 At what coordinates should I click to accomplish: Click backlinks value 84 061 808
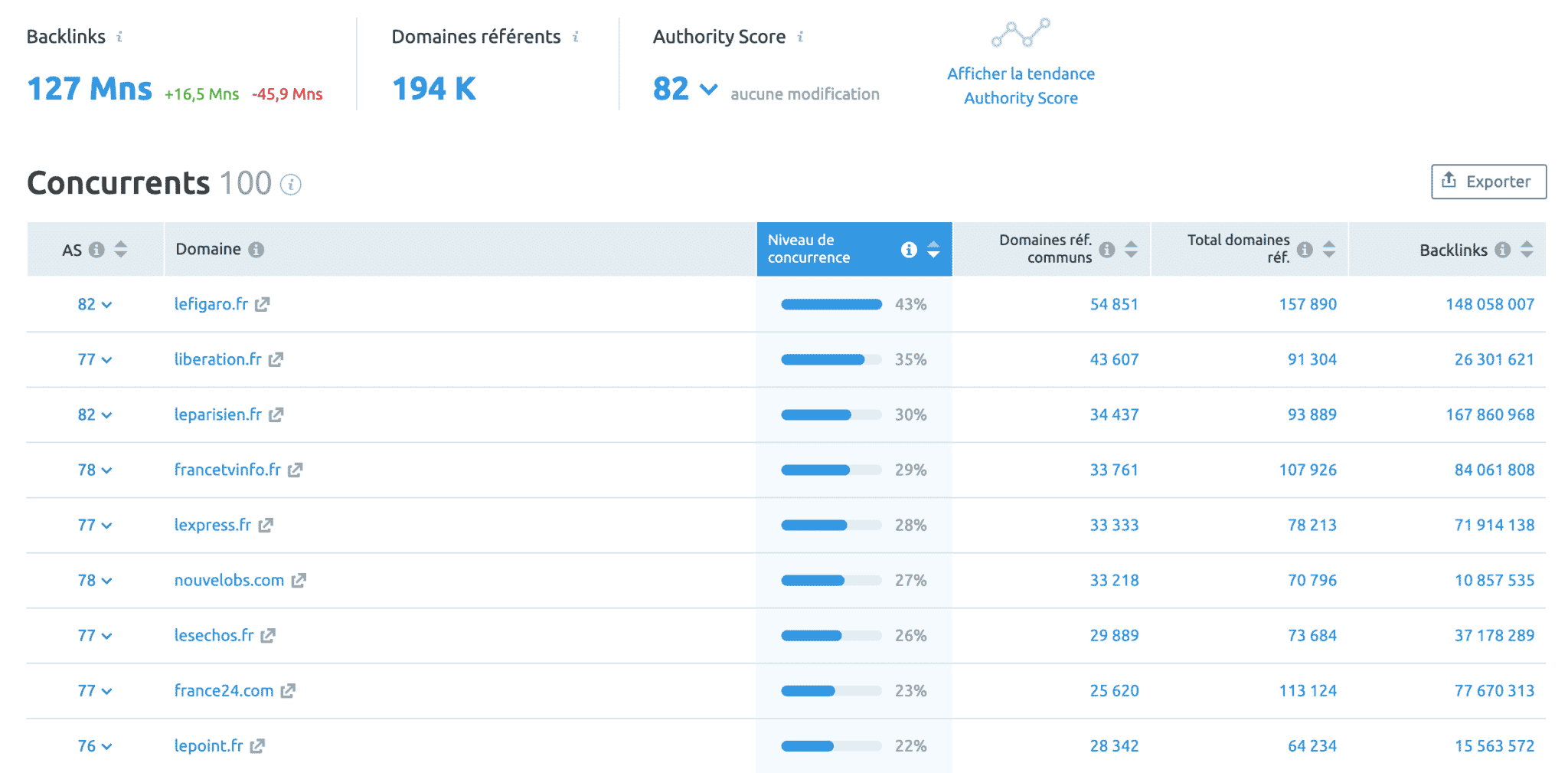tap(1494, 470)
